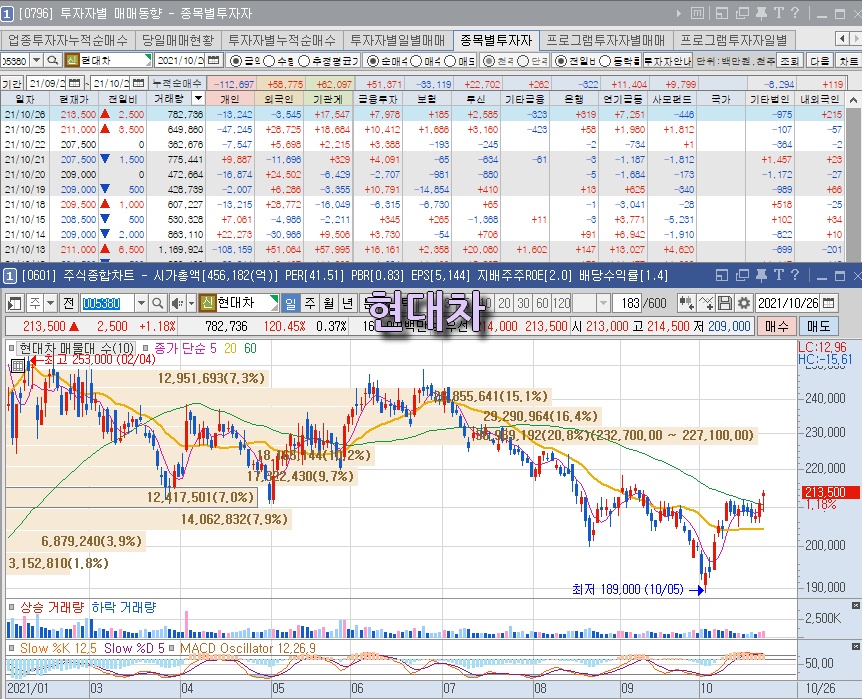Click the search magnifier in chart window toolbar

tap(157, 303)
